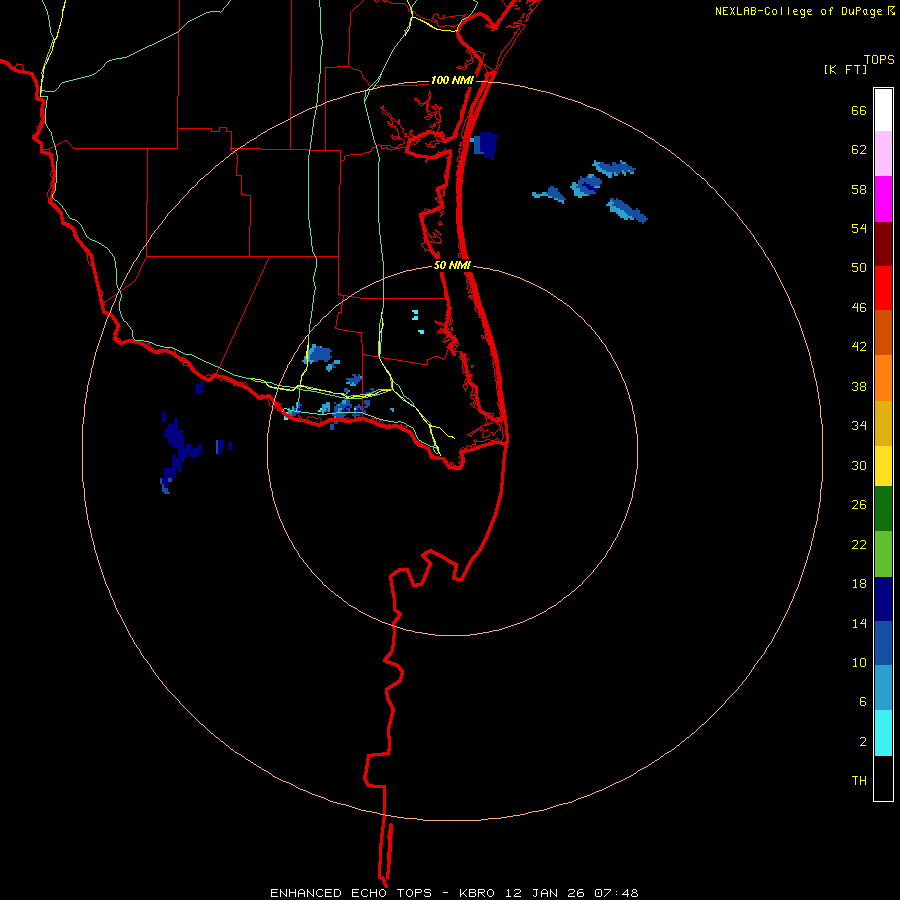Click the 46 legend value
The image size is (900, 900).
pyautogui.click(x=859, y=308)
